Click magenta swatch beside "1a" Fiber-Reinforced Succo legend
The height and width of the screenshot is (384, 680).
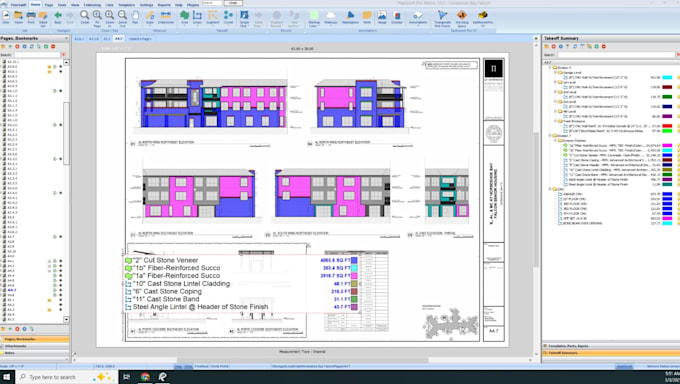point(354,276)
